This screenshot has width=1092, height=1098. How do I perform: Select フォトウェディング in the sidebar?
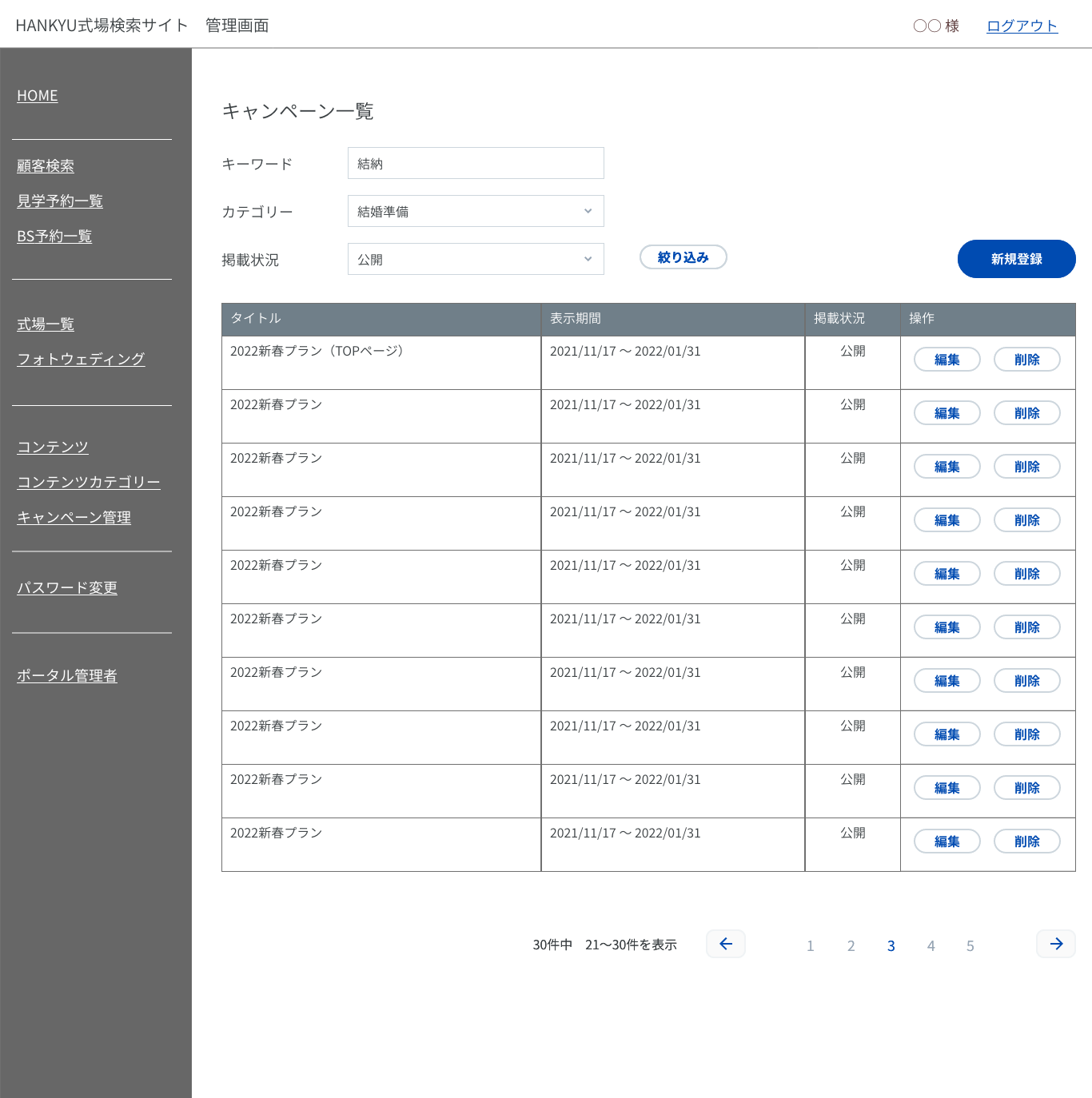pyautogui.click(x=81, y=360)
